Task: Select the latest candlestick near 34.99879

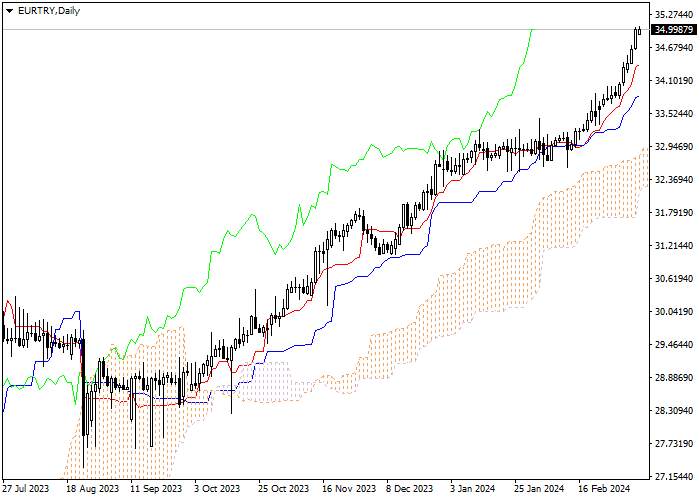Action: [x=640, y=30]
